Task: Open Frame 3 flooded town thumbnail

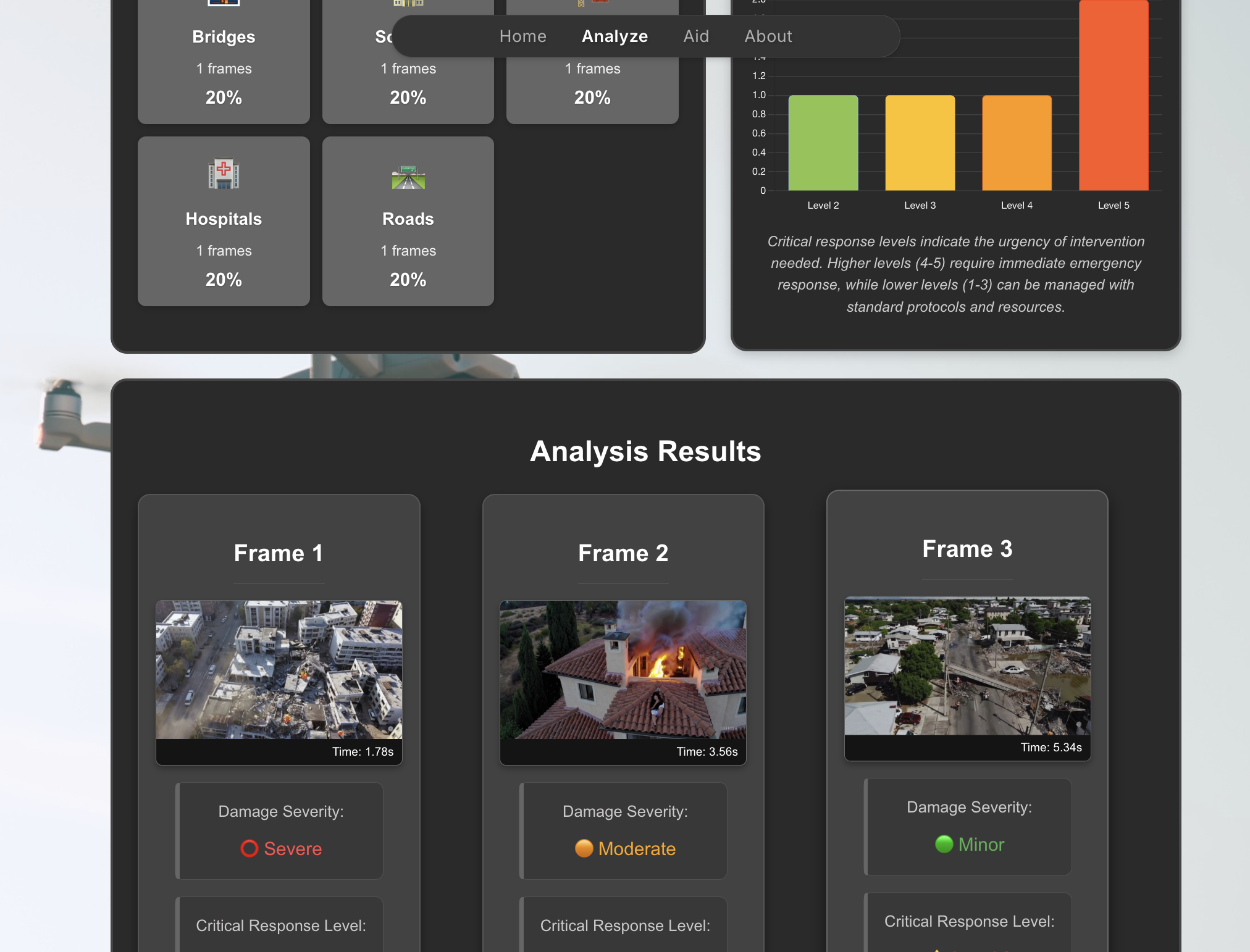Action: [x=967, y=666]
